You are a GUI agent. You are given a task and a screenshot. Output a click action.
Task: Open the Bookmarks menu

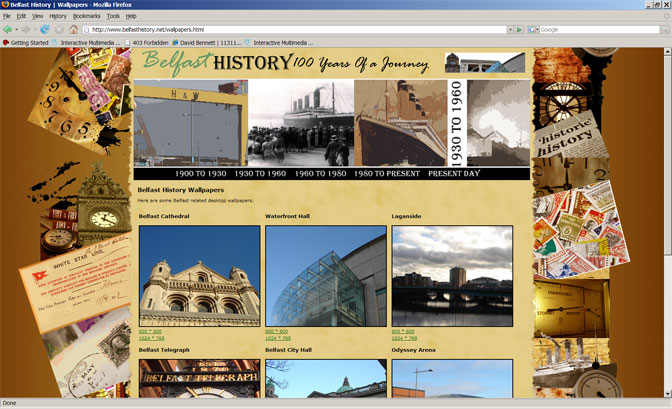(x=87, y=17)
